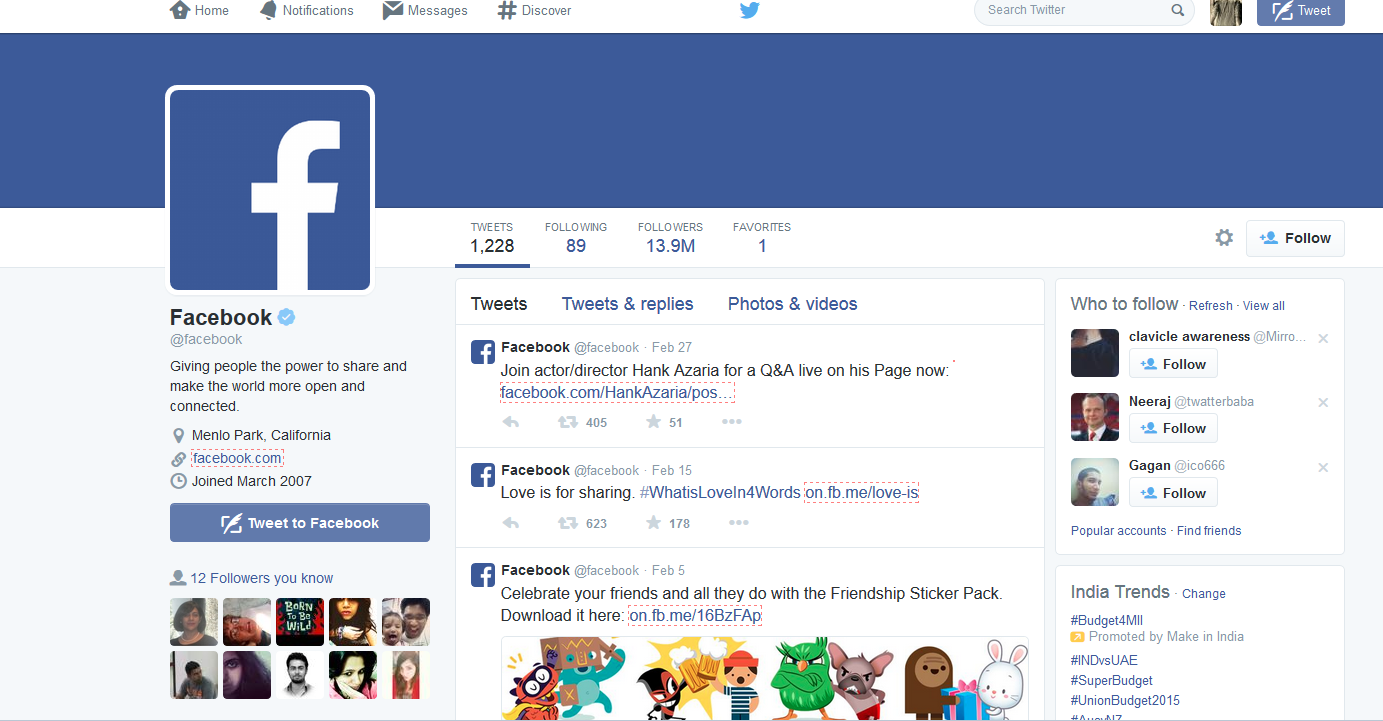Switch to Photos & videos tab
1383x721 pixels.
click(792, 304)
